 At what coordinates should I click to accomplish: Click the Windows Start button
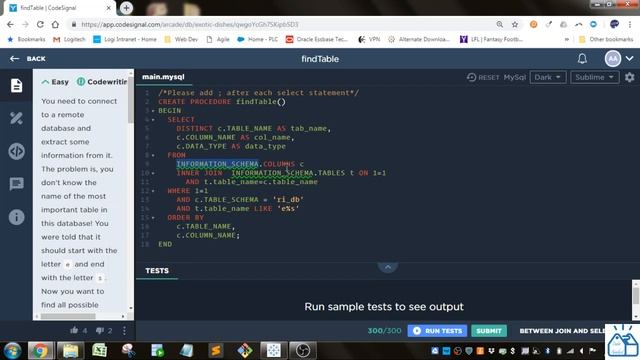pyautogui.click(x=13, y=351)
